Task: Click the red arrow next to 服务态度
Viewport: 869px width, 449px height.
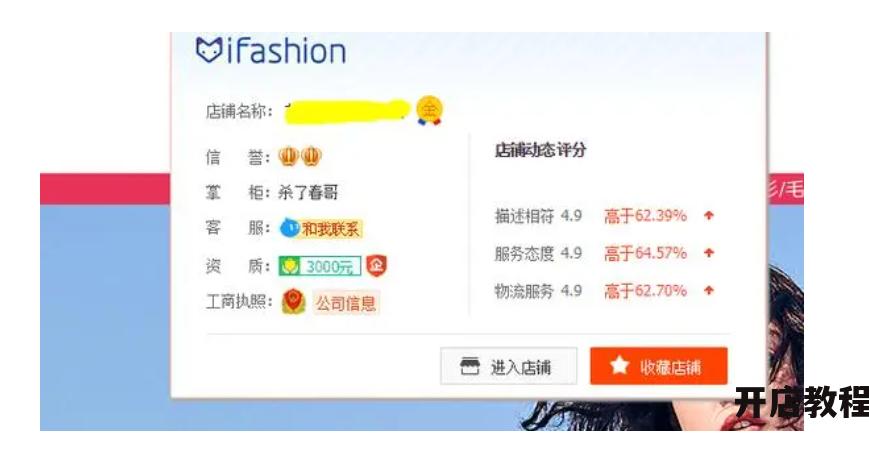Action: coord(708,253)
